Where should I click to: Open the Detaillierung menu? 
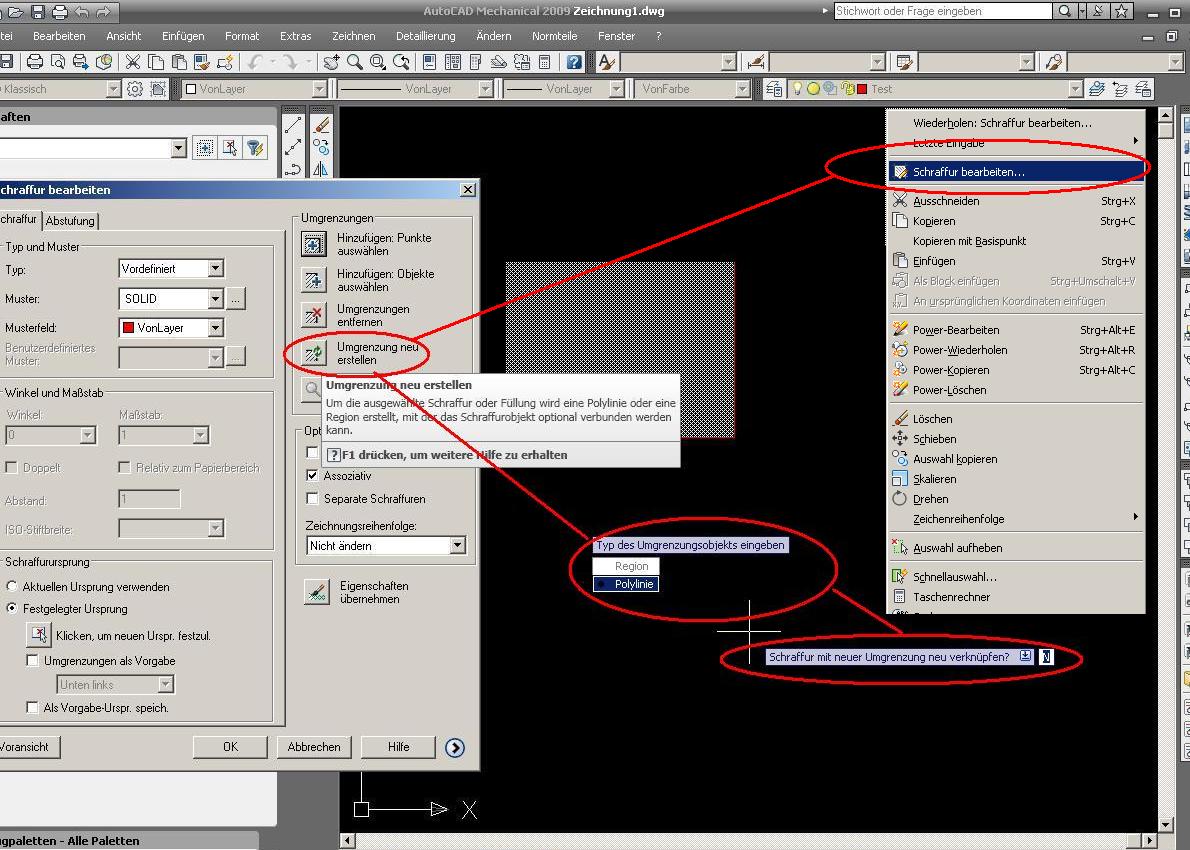(425, 36)
